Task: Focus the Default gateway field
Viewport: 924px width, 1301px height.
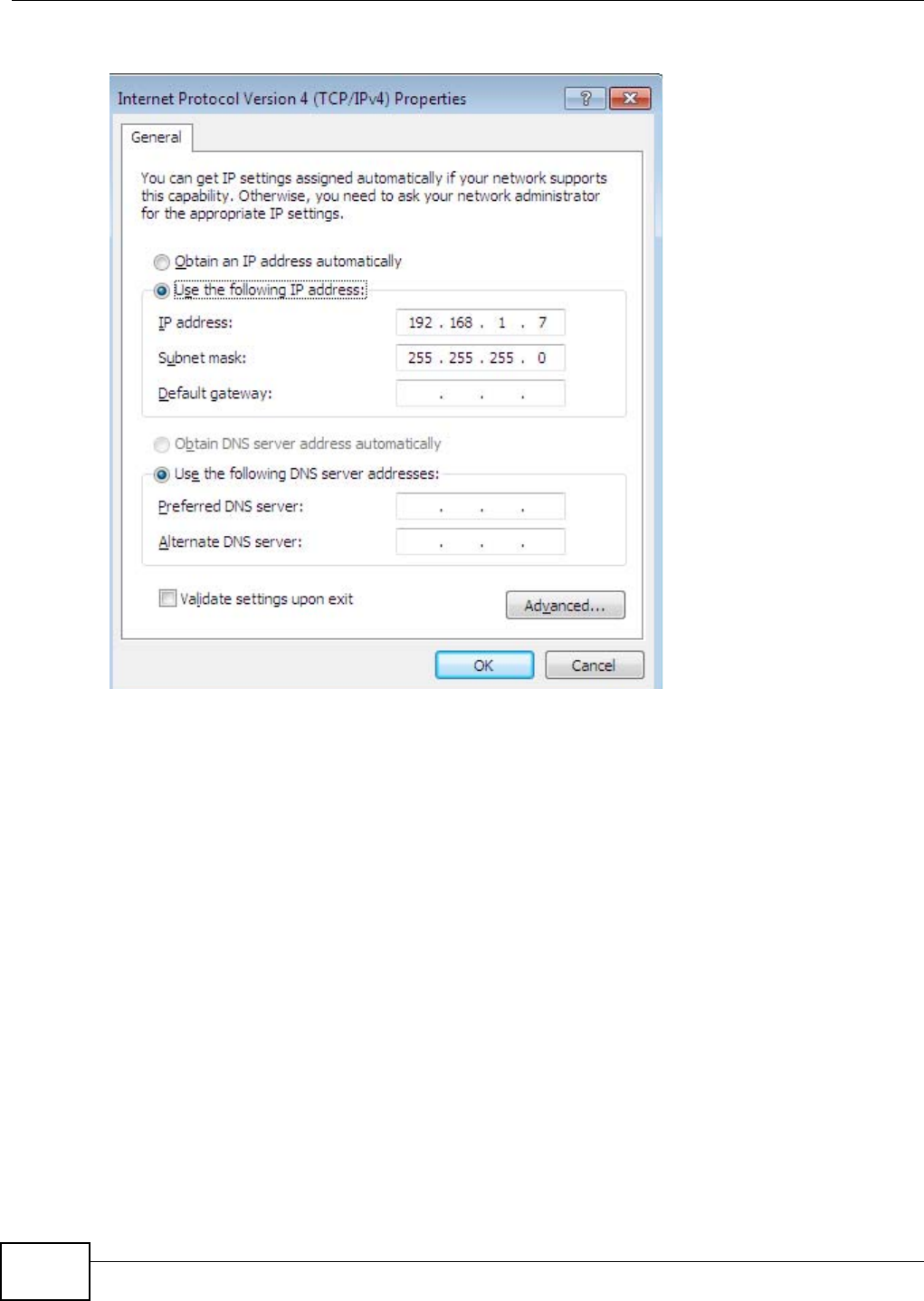Action: click(x=481, y=393)
